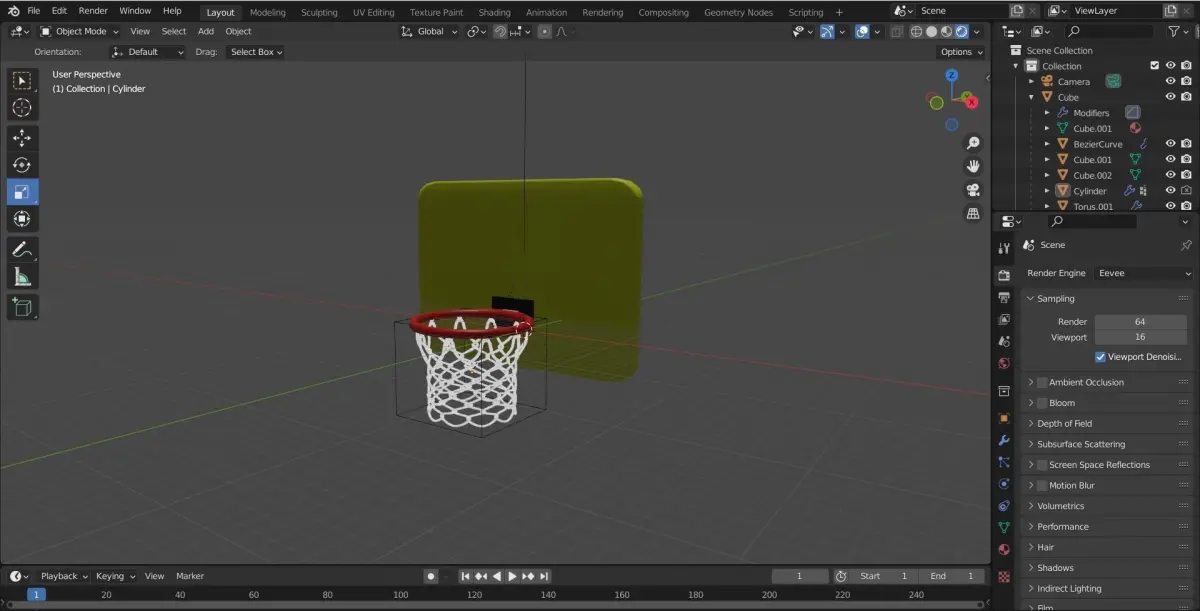Open the Options dropdown in the viewport header

coord(961,52)
